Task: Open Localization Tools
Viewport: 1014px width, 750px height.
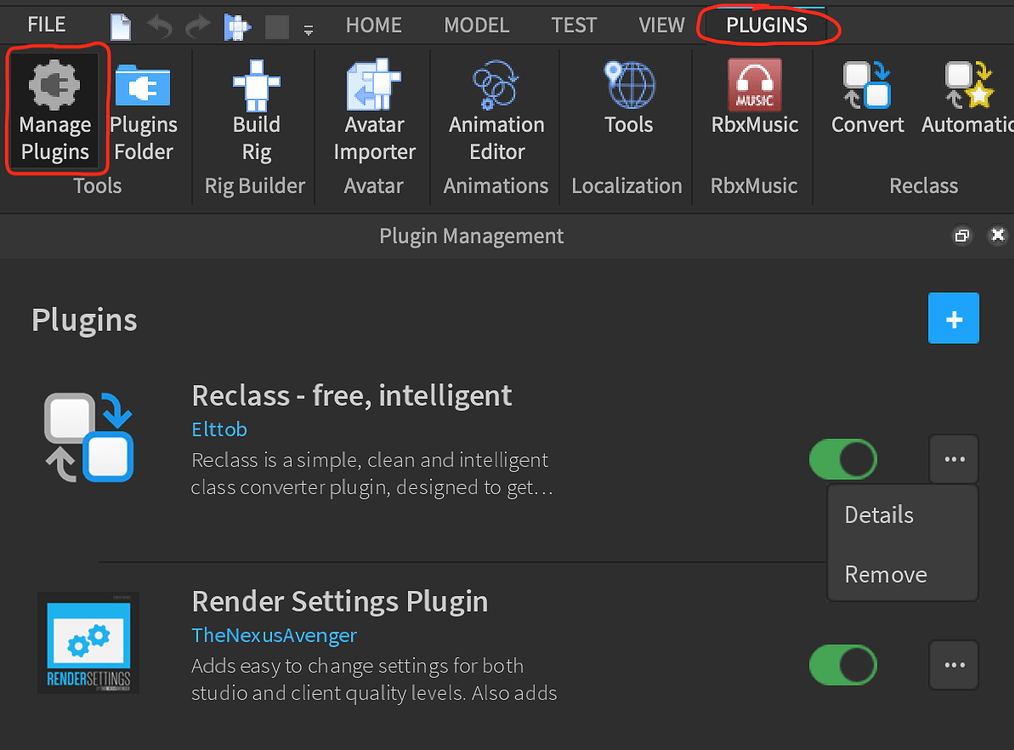Action: click(x=628, y=110)
